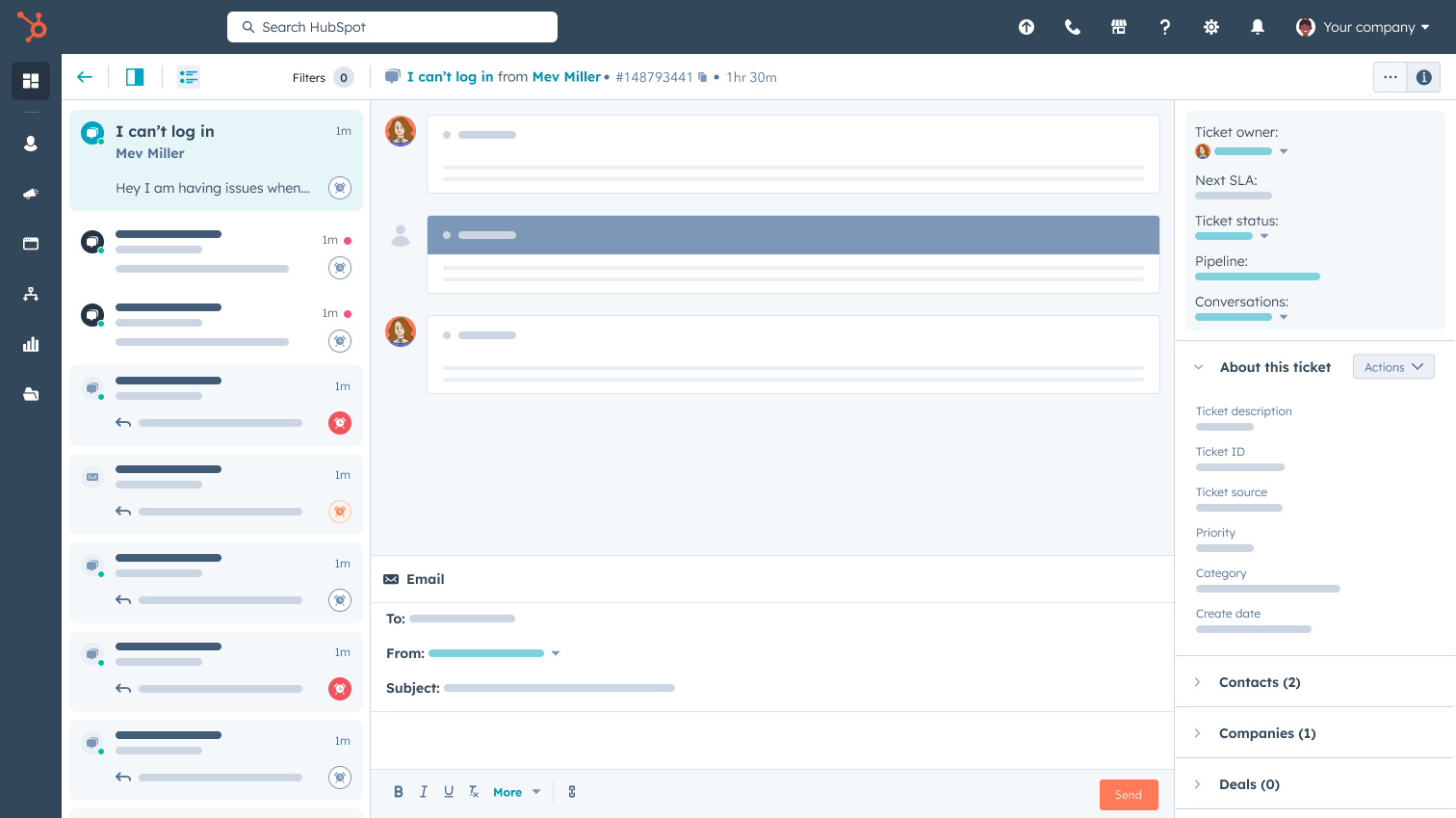Open the Mev Miller contact link

click(x=566, y=77)
